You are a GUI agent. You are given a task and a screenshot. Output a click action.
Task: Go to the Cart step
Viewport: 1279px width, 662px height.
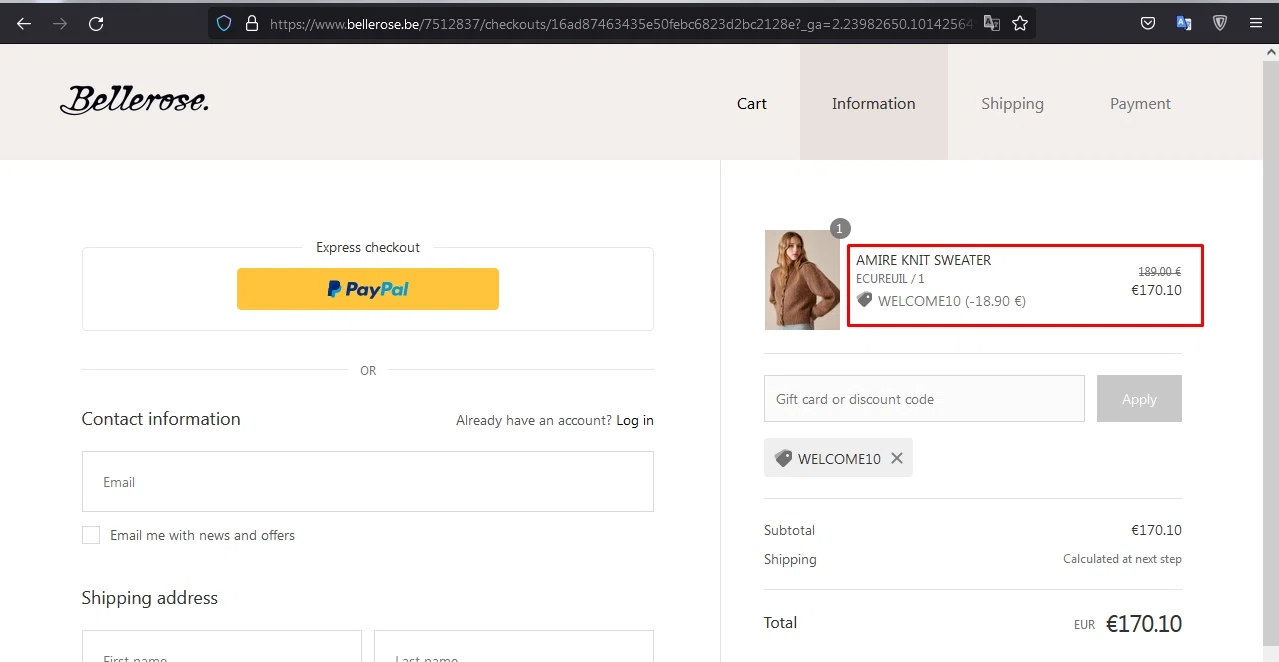pyautogui.click(x=752, y=103)
